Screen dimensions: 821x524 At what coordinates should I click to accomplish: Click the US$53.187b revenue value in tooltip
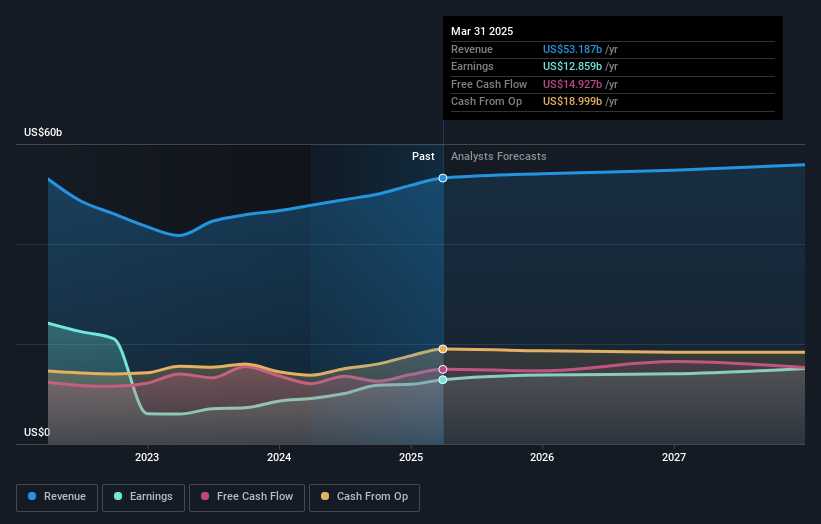tap(572, 49)
